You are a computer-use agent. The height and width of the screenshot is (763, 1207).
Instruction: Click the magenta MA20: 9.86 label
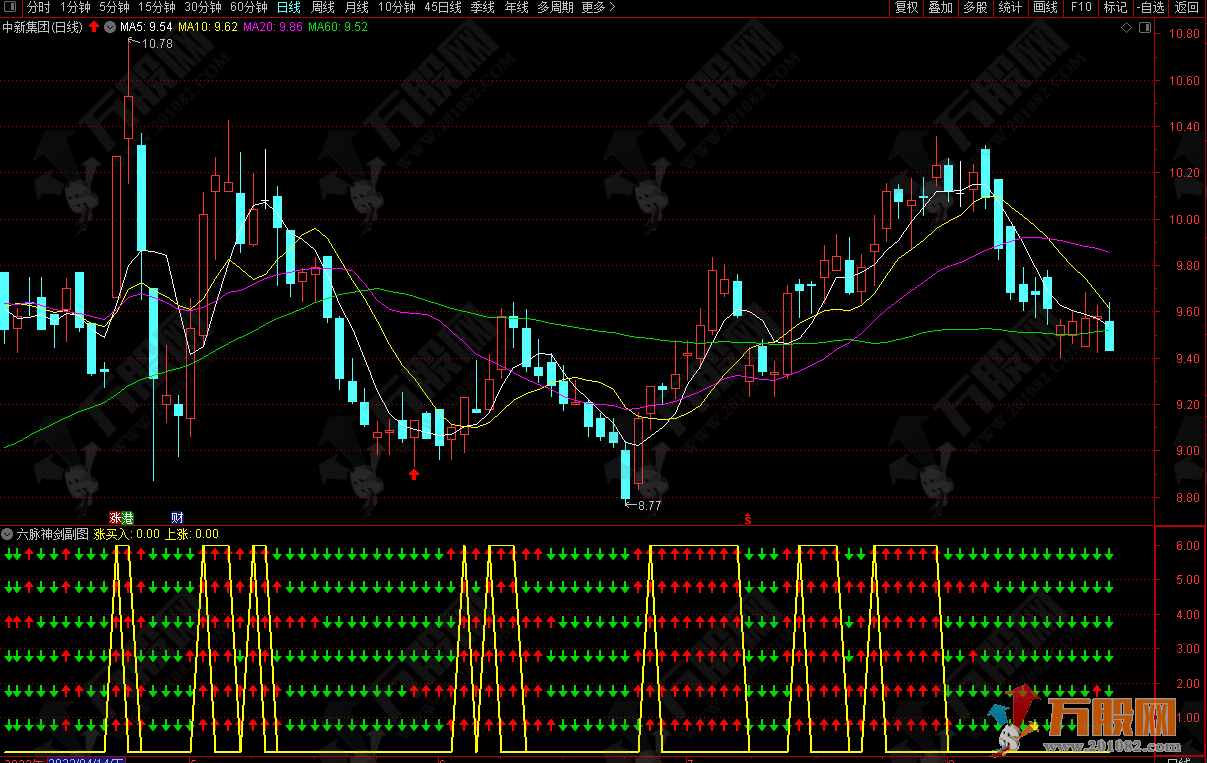(x=272, y=27)
